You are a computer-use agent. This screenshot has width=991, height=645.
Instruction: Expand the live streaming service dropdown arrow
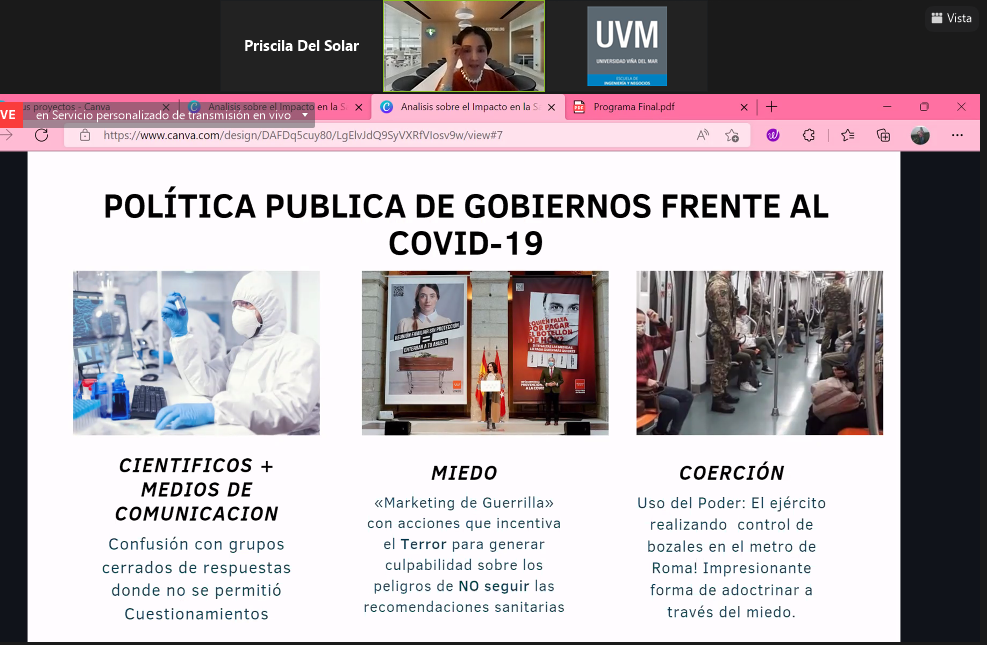point(305,116)
